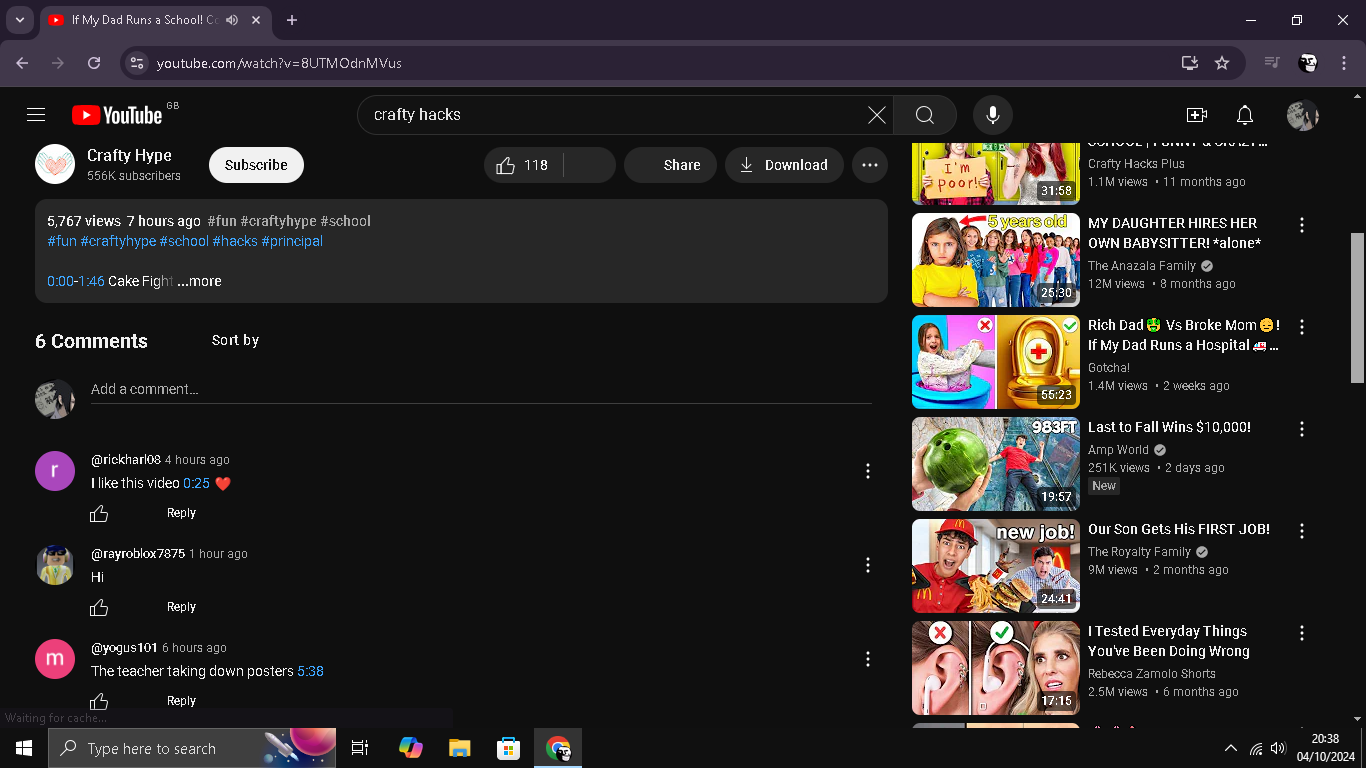Show hidden system tray icons
The width and height of the screenshot is (1366, 768).
click(1230, 748)
